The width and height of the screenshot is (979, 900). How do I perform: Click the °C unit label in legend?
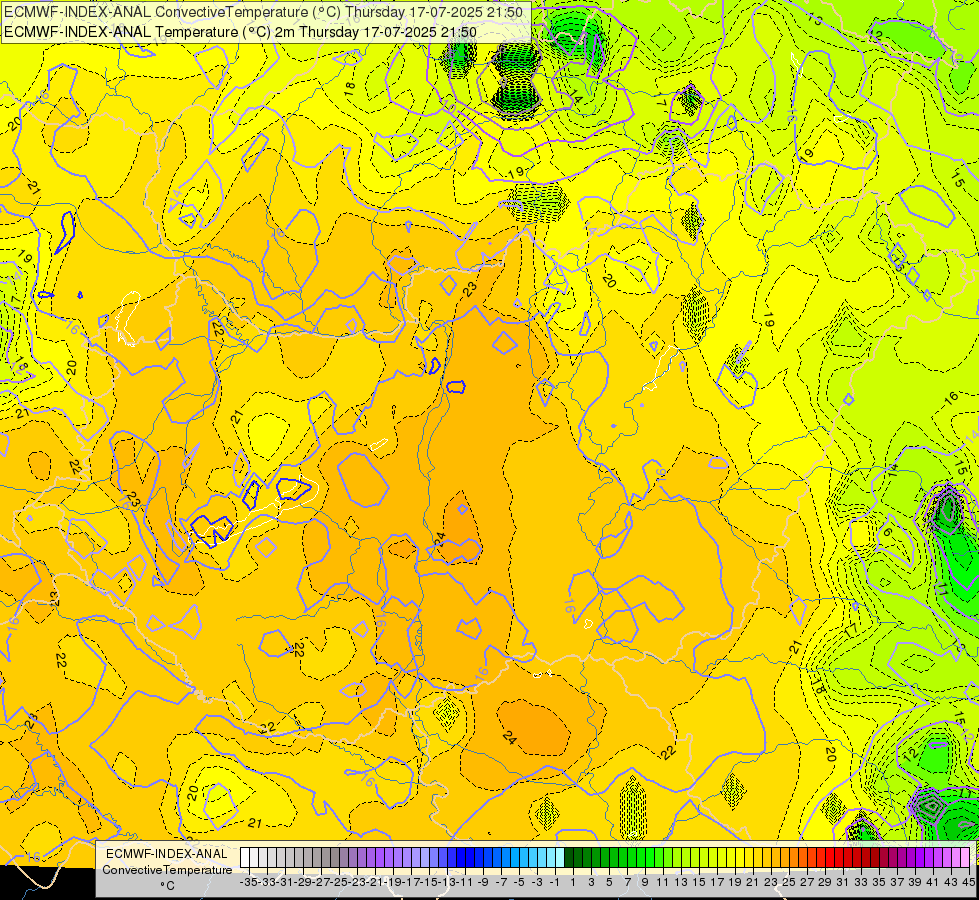tap(167, 886)
